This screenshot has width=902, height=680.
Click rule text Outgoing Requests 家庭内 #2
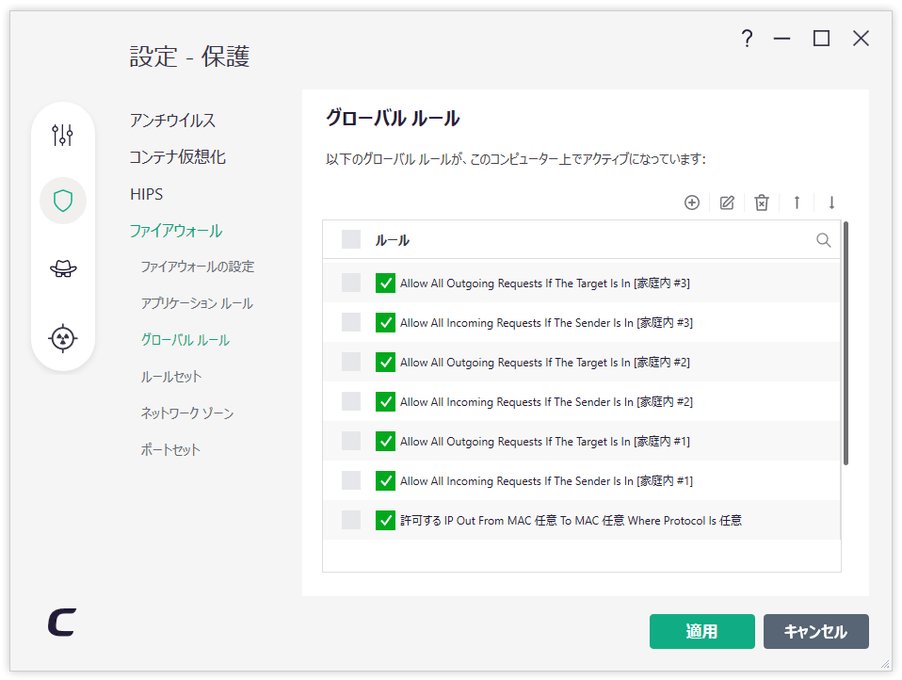(545, 362)
